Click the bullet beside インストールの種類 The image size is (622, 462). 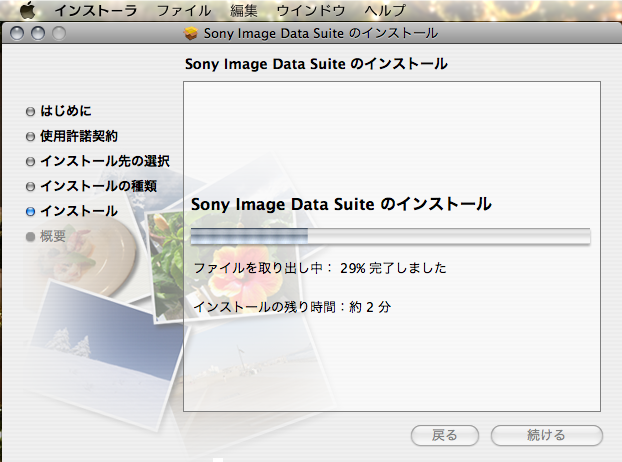(31, 187)
